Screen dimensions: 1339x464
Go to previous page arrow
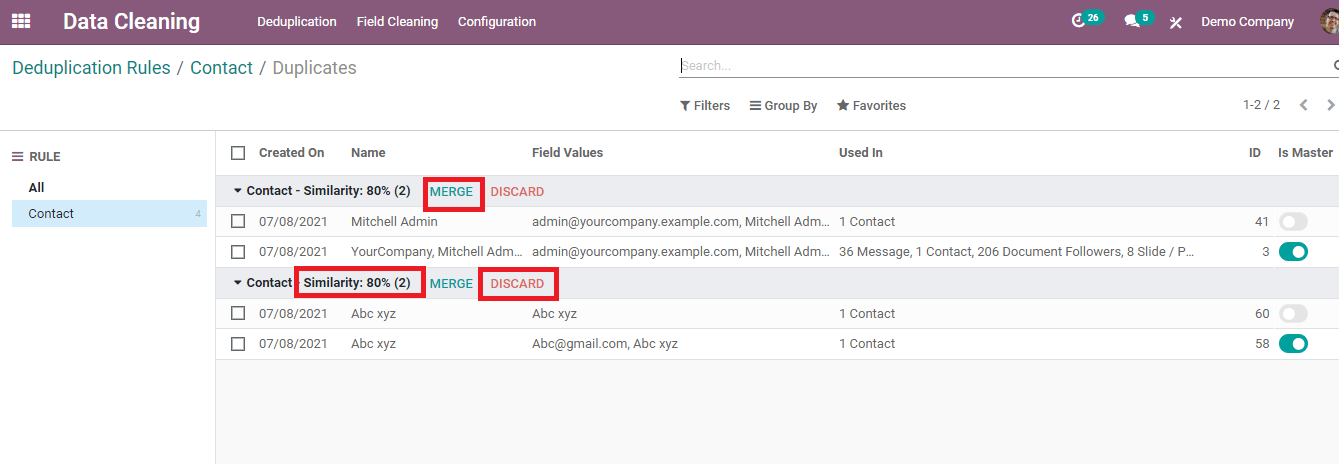click(1303, 105)
